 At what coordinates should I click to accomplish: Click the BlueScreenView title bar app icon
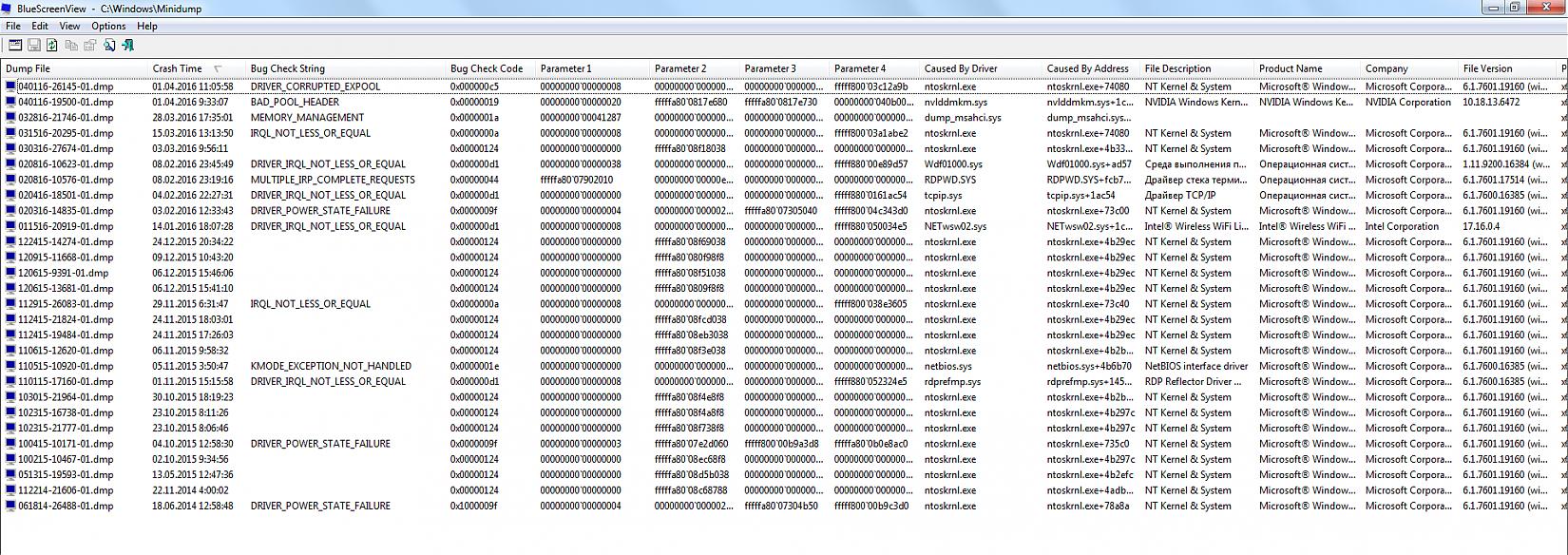[8, 8]
